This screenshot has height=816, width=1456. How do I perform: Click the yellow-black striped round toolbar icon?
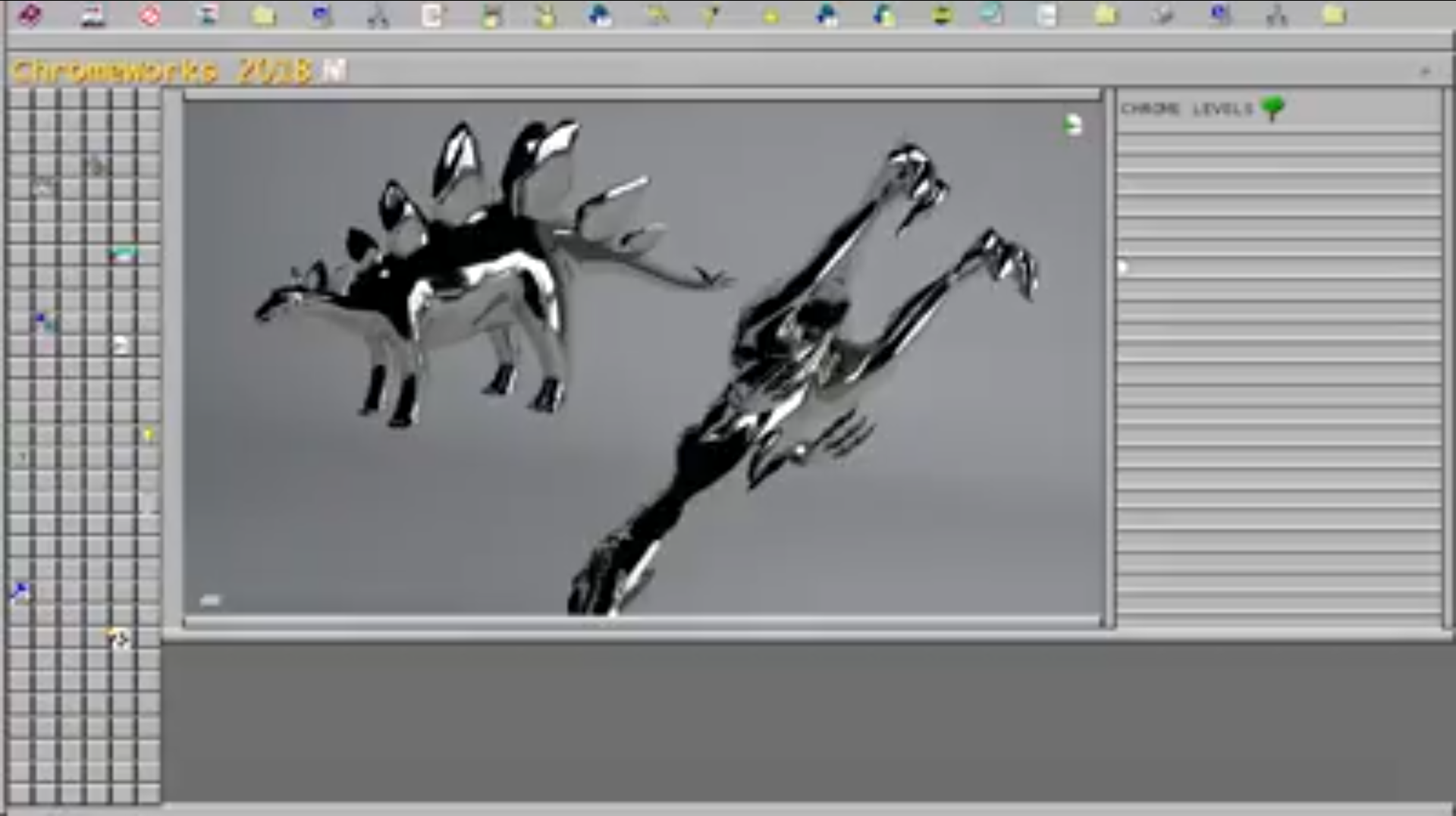(941, 15)
